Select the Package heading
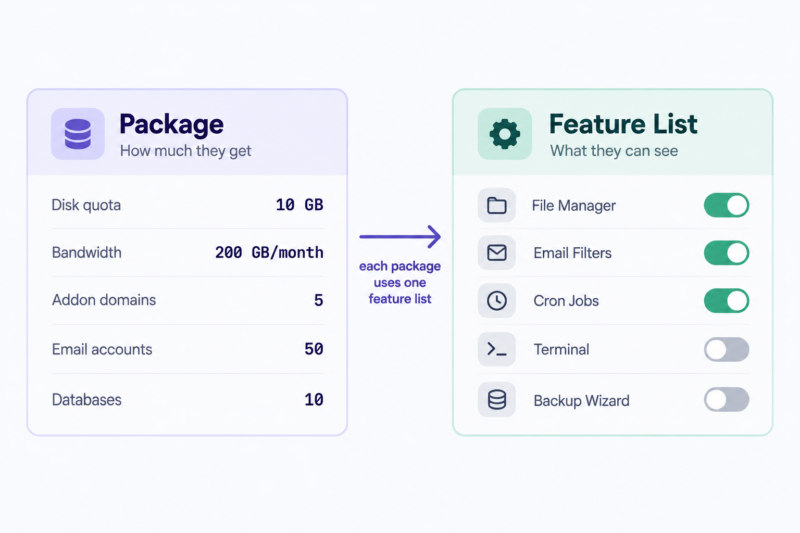 pyautogui.click(x=171, y=125)
